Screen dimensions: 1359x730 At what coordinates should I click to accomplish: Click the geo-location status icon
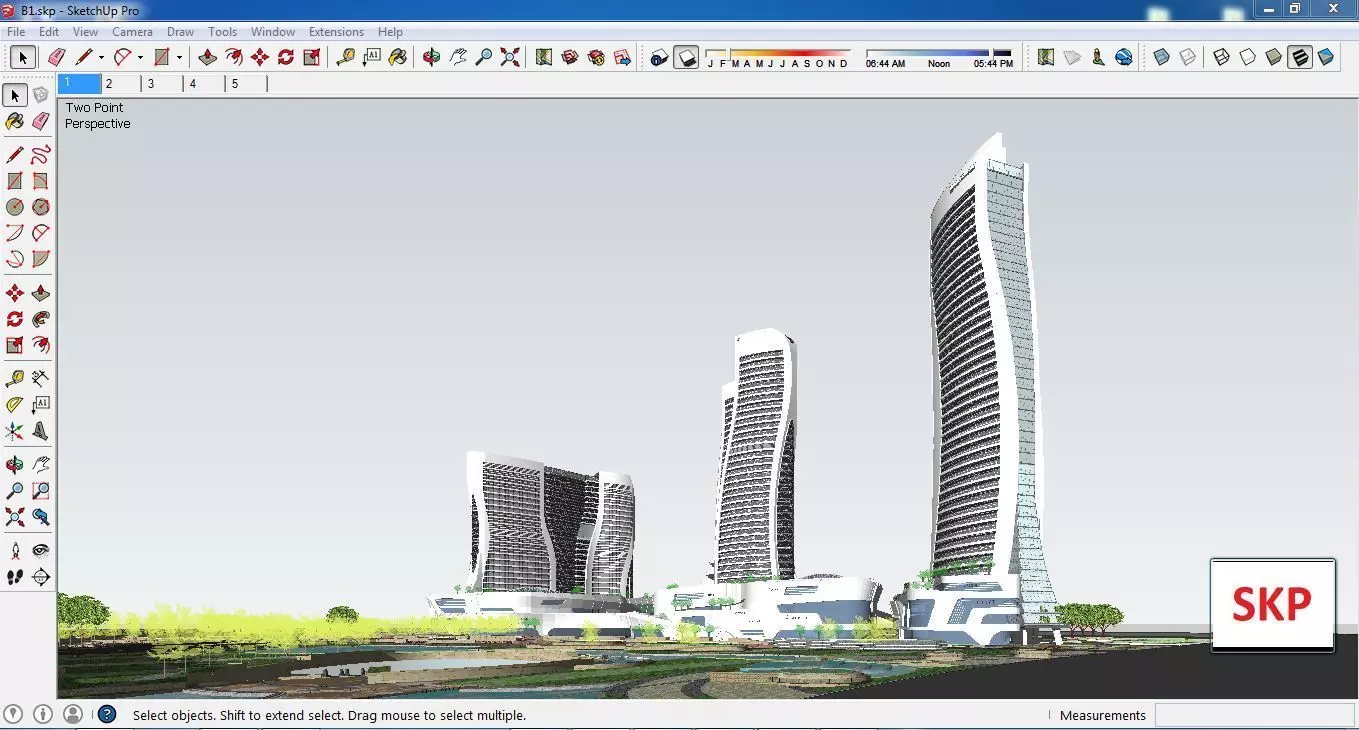(12, 714)
